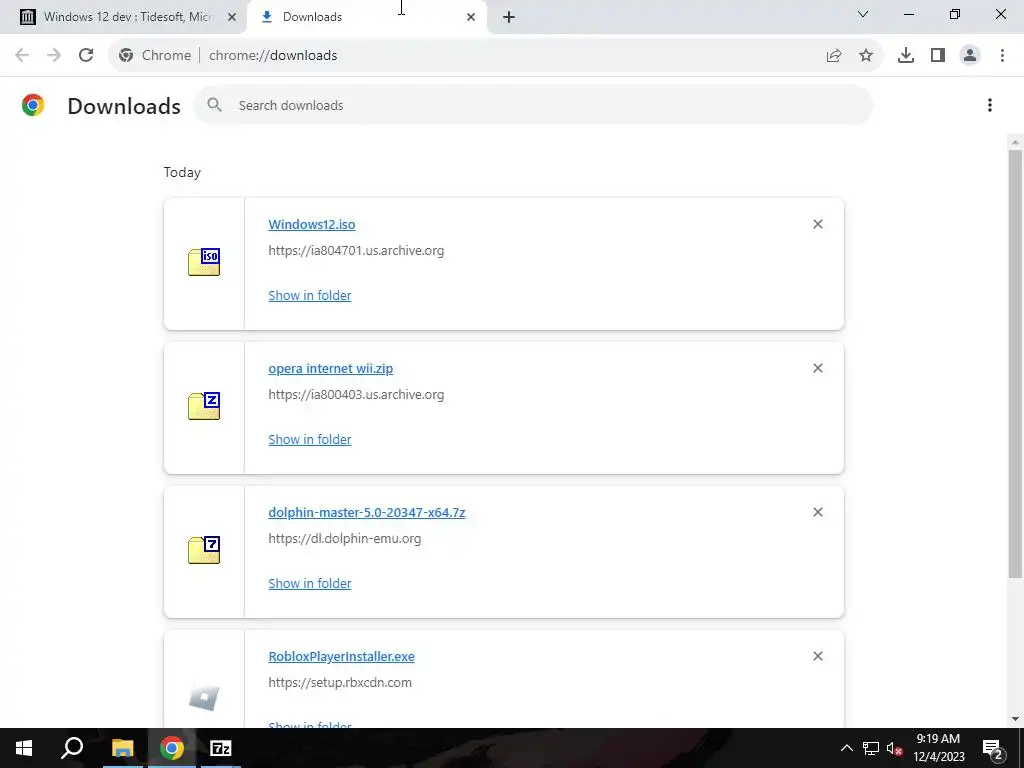Open 7-Zip from the taskbar

(x=221, y=748)
